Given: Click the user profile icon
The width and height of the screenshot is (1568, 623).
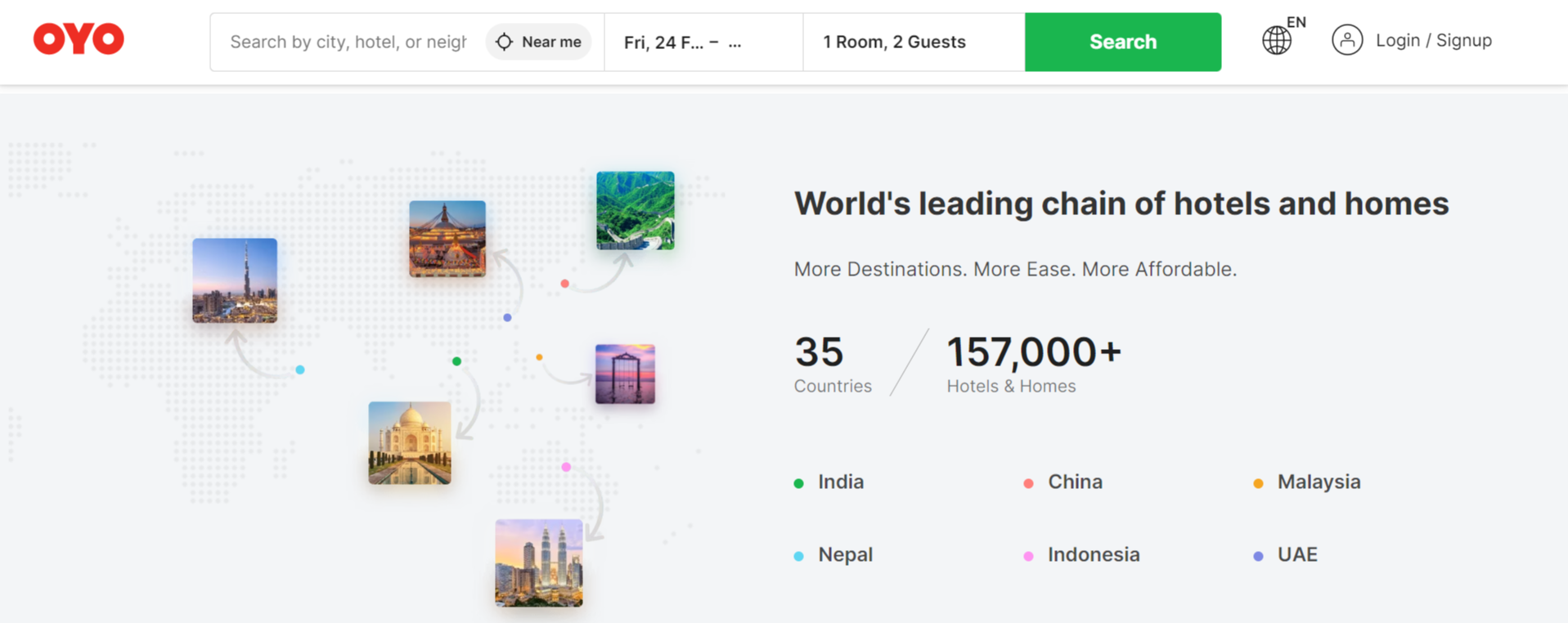Looking at the screenshot, I should coord(1346,40).
